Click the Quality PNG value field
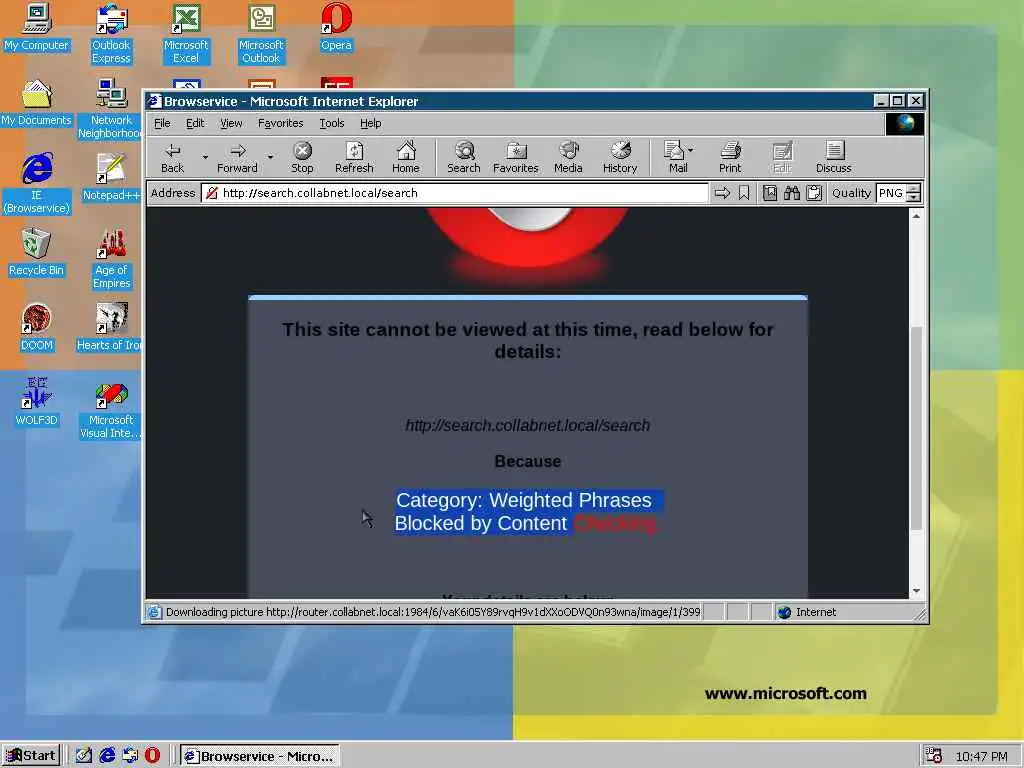The image size is (1024, 768). [891, 193]
